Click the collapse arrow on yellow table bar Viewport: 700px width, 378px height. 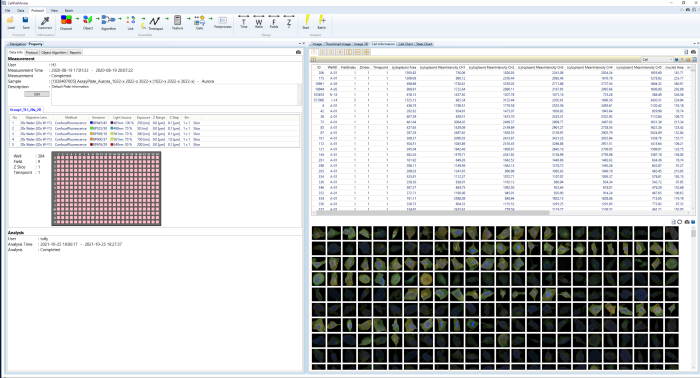[x=314, y=59]
